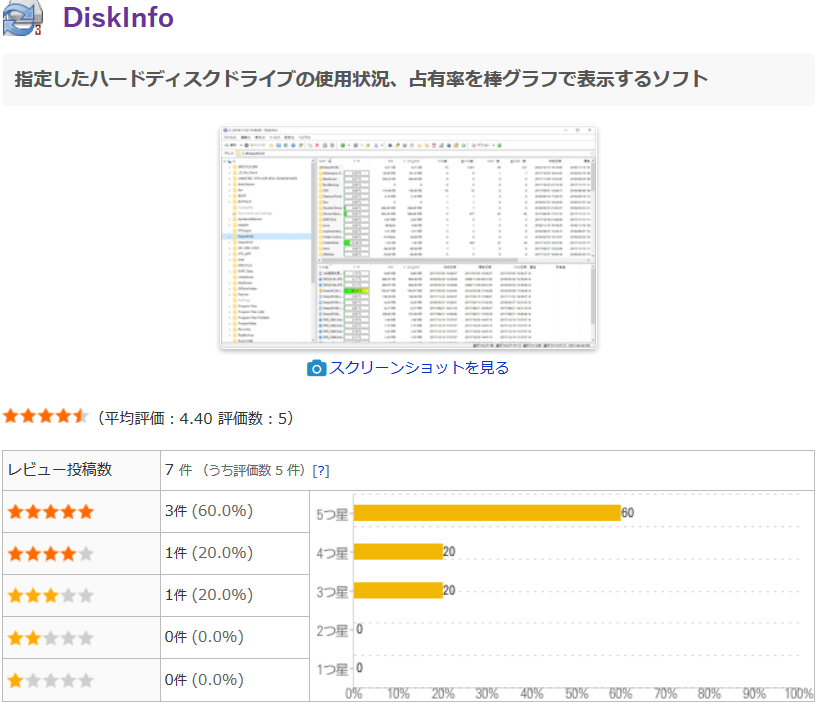Screen dimensions: 817x703
Task: Click the average rating stars icon
Action: pos(46,416)
